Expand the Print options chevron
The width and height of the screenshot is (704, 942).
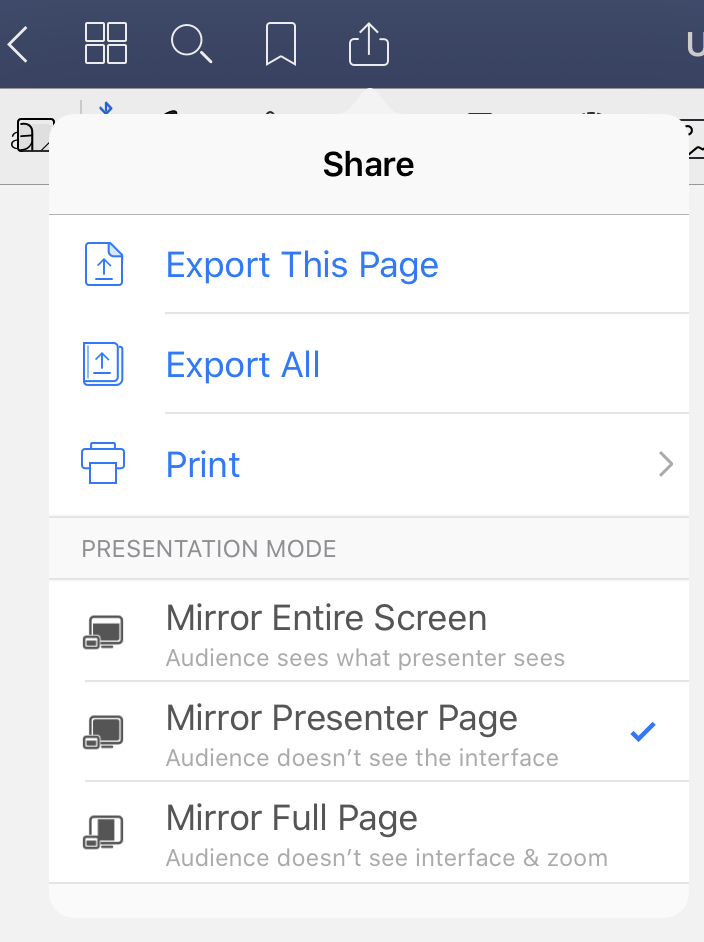tap(666, 463)
